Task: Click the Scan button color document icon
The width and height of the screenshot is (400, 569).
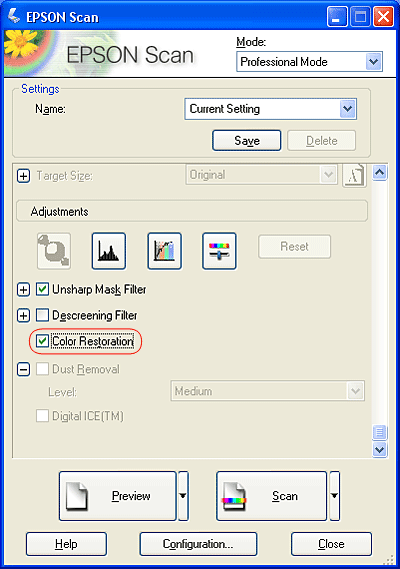Action: coord(234,496)
